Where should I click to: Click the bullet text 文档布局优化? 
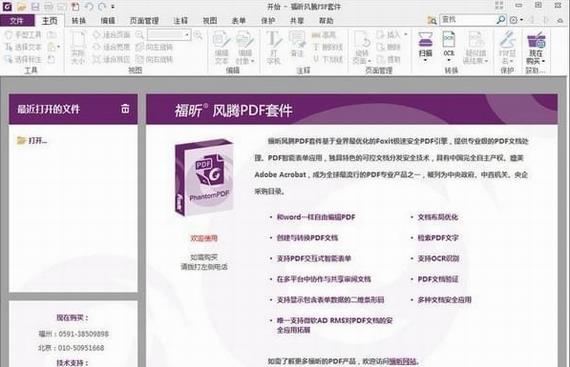[438, 217]
